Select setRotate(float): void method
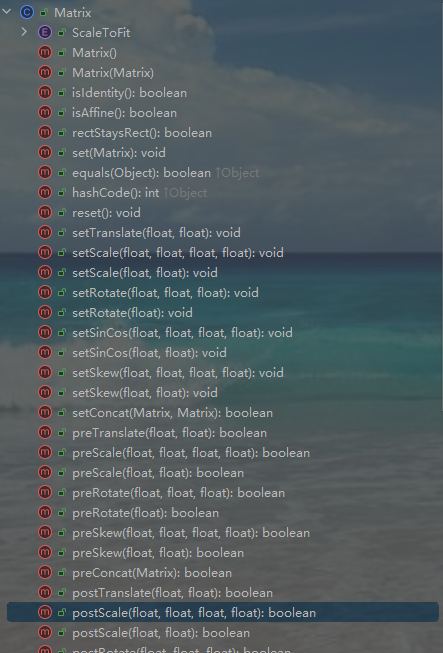This screenshot has width=443, height=653. [132, 313]
